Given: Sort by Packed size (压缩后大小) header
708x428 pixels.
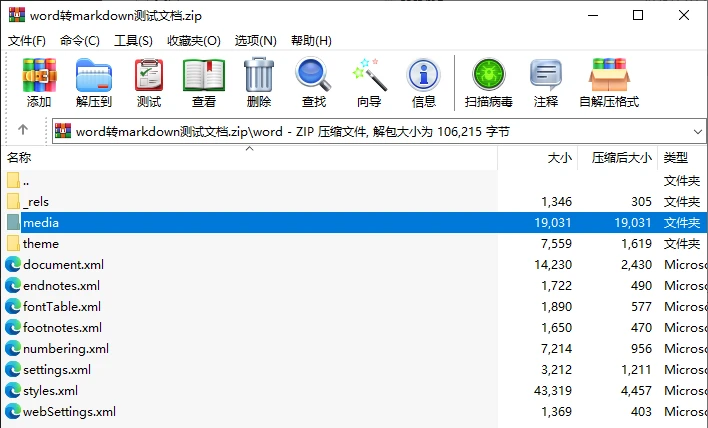Looking at the screenshot, I should point(618,158).
